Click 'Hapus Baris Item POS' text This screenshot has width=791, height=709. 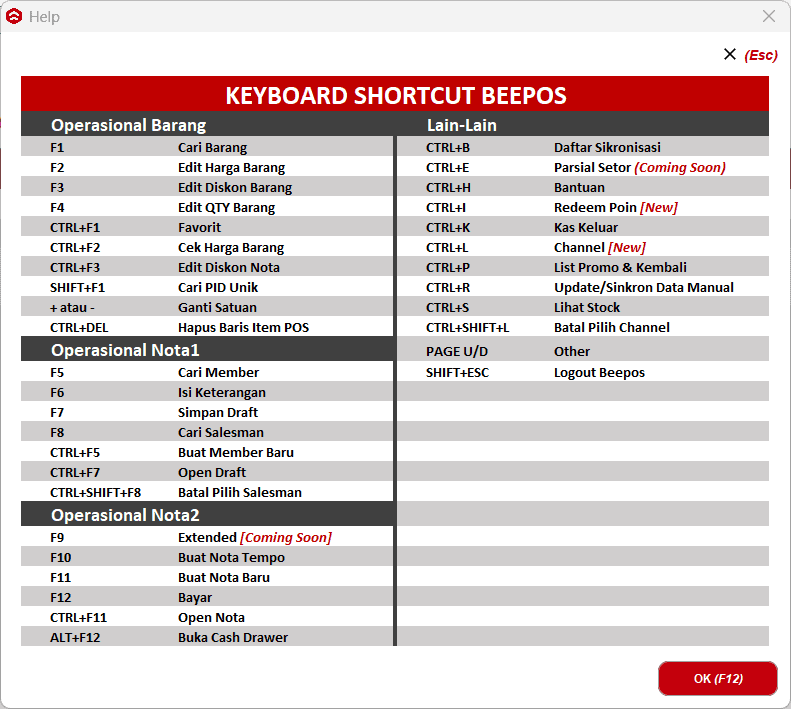243,328
